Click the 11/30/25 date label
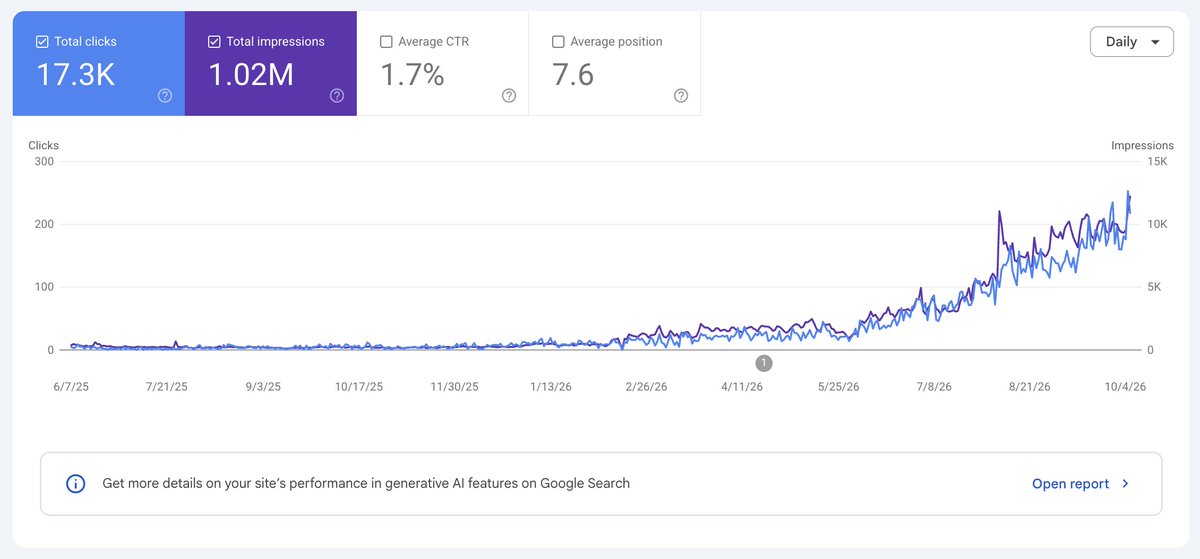1200x559 pixels. (454, 387)
